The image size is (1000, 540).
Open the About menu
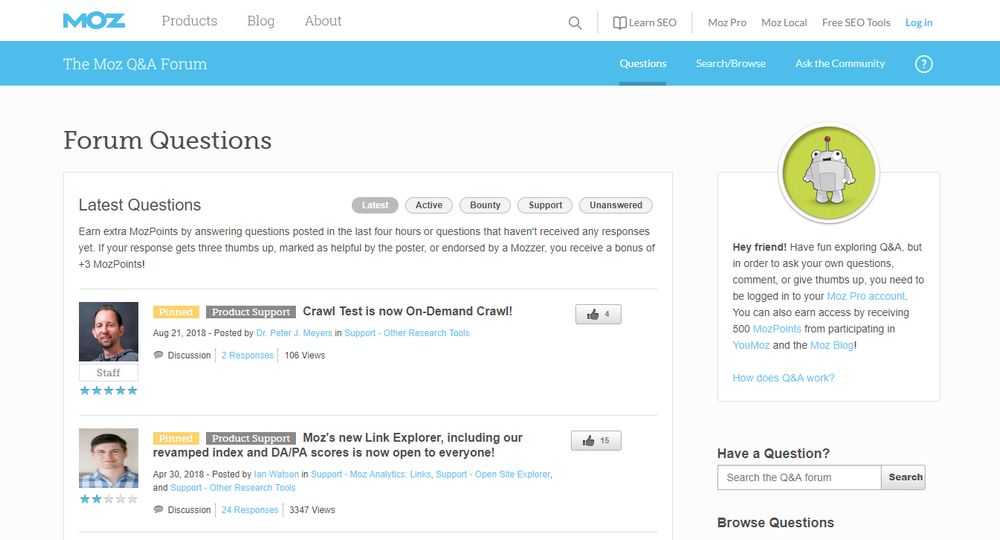323,21
